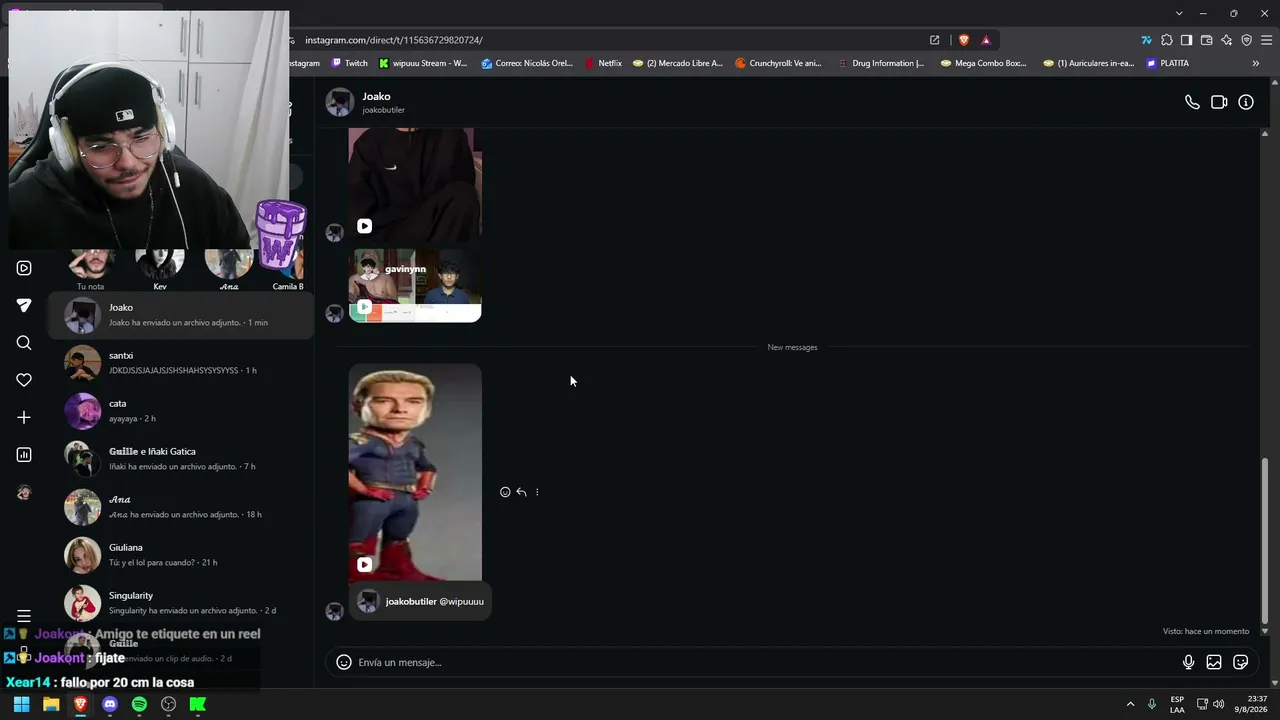This screenshot has height=720, width=1280.
Task: Open the browser extensions puzzle icon
Action: pyautogui.click(x=1166, y=40)
